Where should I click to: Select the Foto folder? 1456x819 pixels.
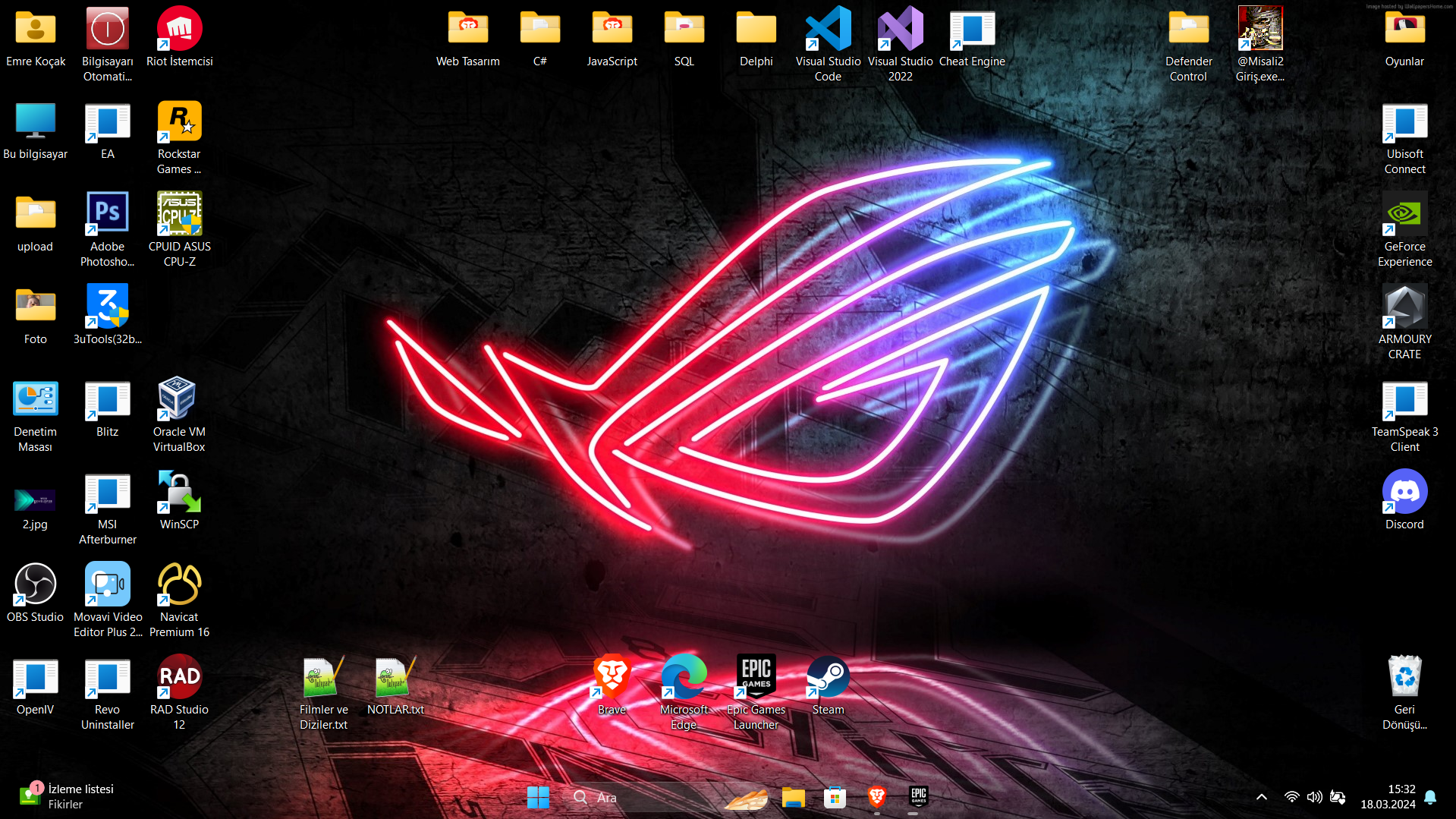[x=36, y=316]
